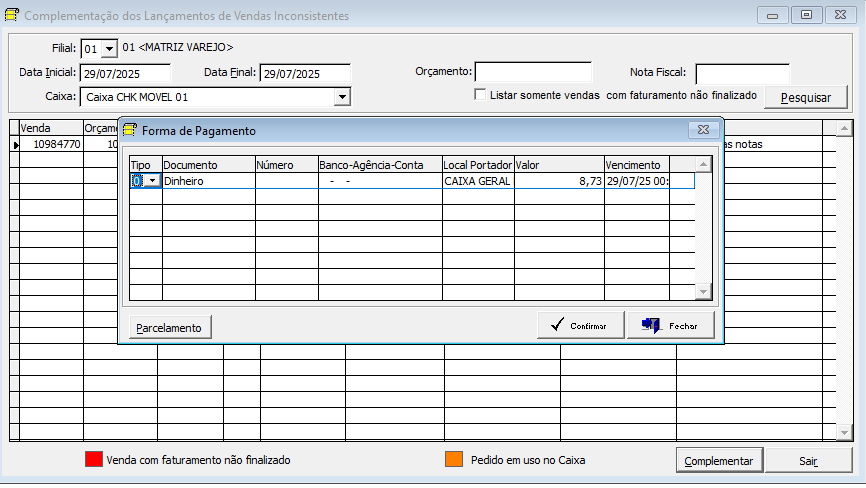Screen dimensions: 866x488
Task: Click the Forma de Pagamento title icon
Action: 129,130
